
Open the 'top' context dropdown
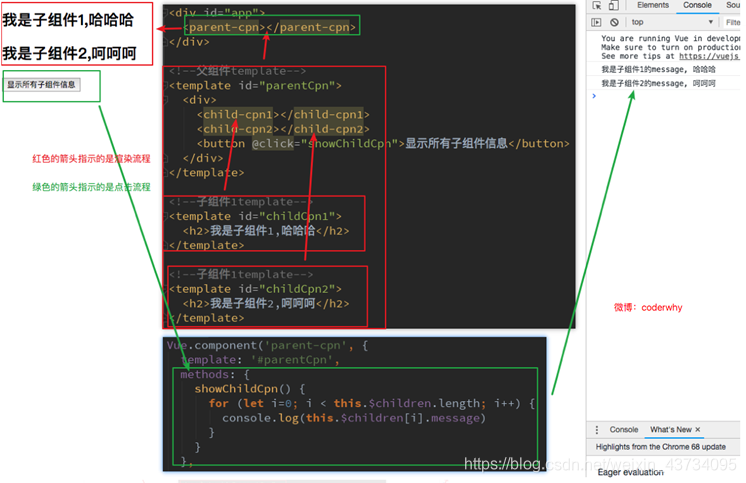(x=673, y=22)
